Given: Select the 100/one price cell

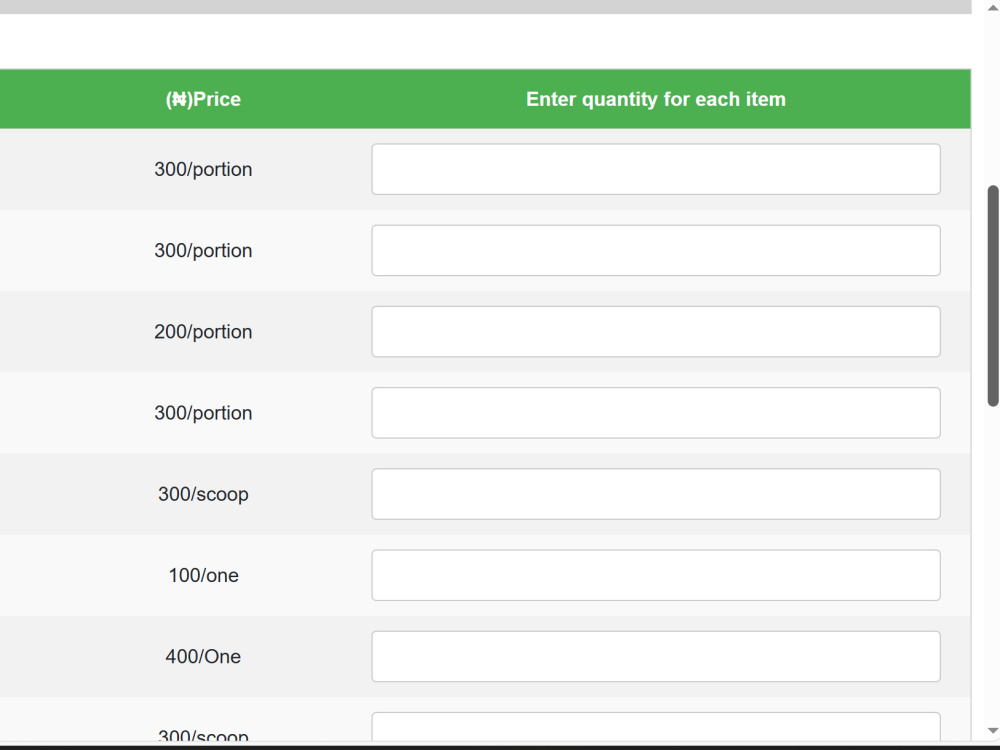Looking at the screenshot, I should (203, 575).
